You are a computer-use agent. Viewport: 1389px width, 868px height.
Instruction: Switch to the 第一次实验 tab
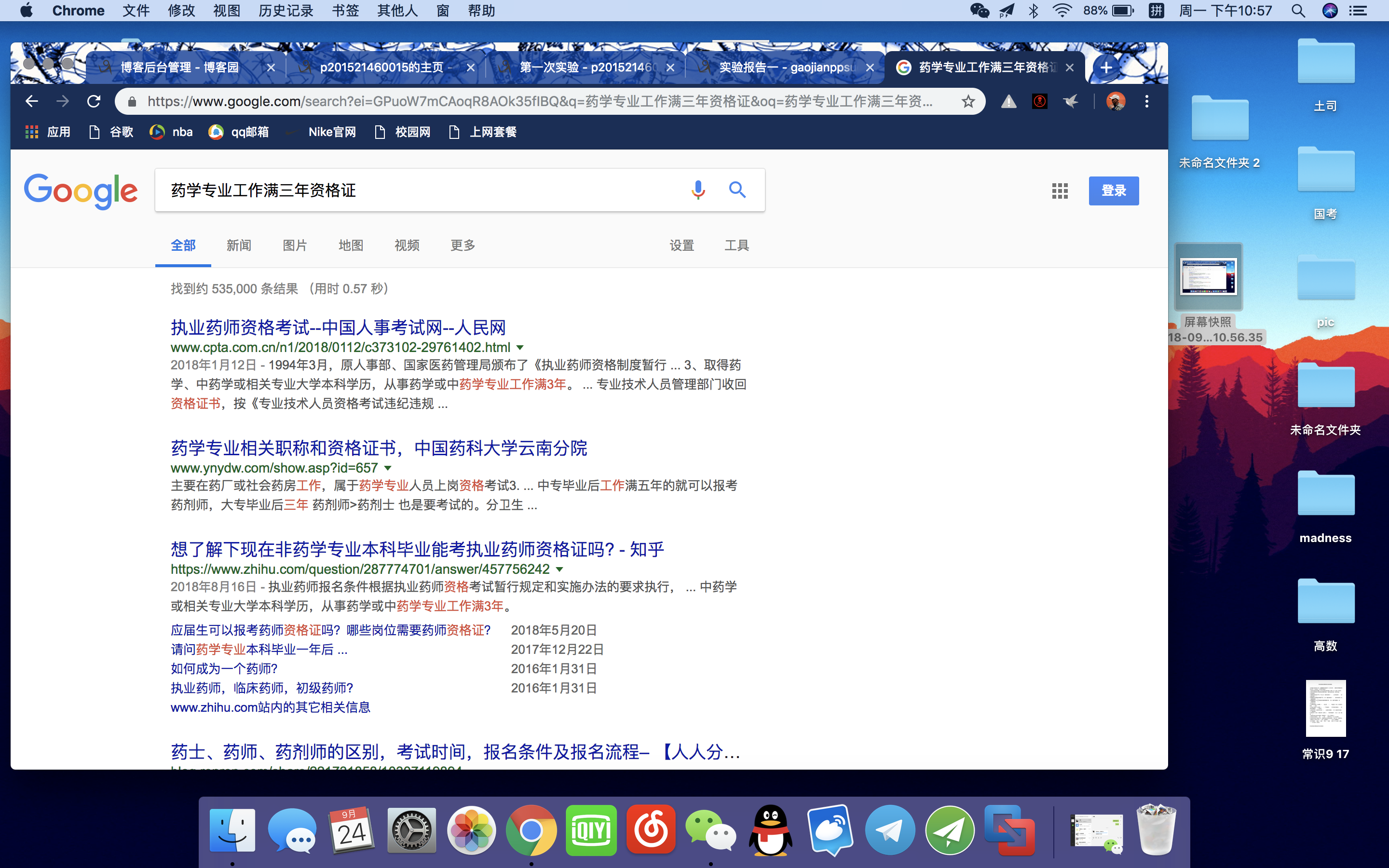pos(586,68)
